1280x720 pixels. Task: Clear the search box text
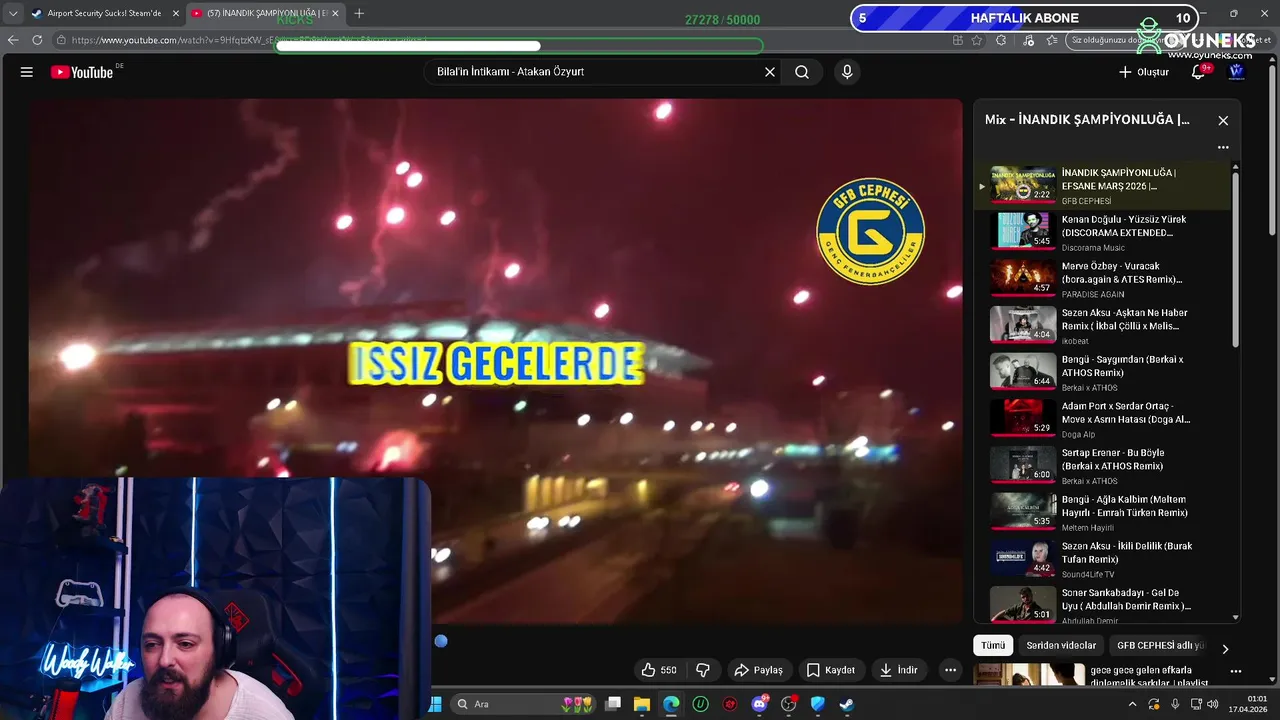[x=770, y=72]
